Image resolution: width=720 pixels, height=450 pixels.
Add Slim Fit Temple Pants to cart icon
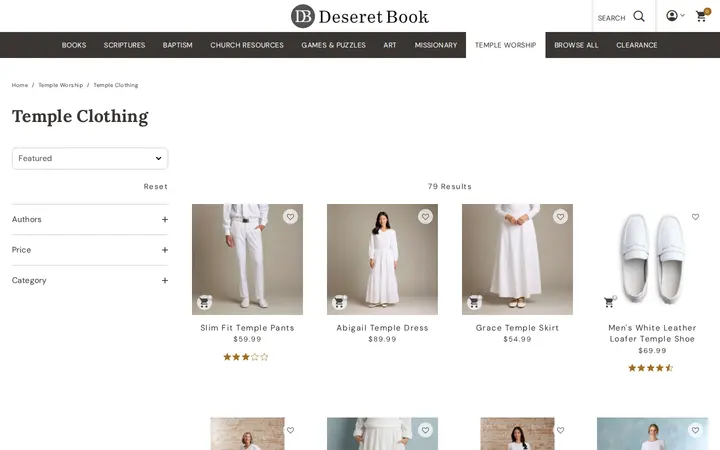[x=204, y=302]
